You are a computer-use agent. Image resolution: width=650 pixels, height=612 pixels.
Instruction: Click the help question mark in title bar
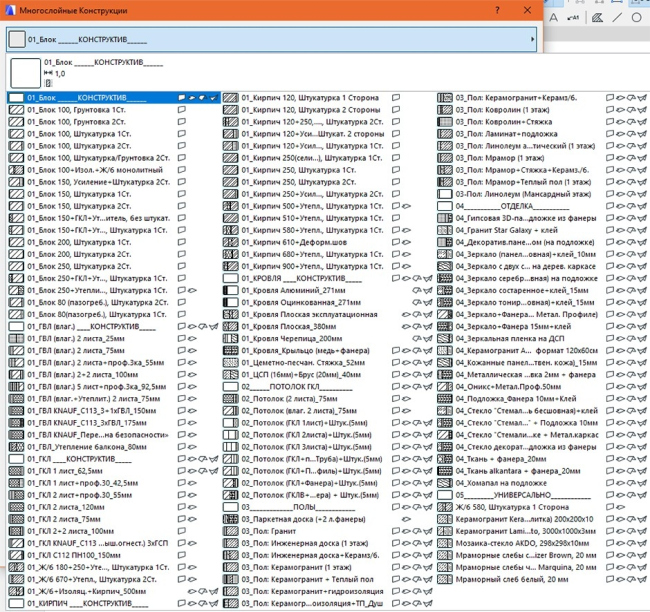[x=498, y=9]
